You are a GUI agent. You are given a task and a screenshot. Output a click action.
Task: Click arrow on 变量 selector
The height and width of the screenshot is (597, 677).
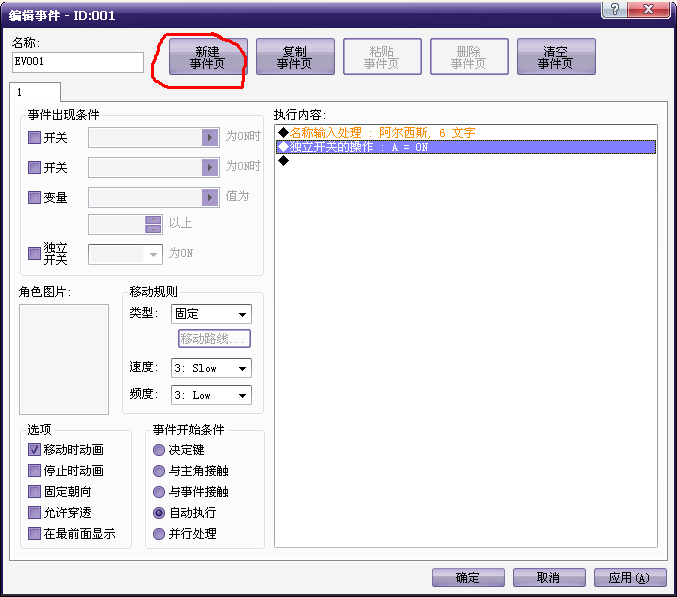(210, 197)
